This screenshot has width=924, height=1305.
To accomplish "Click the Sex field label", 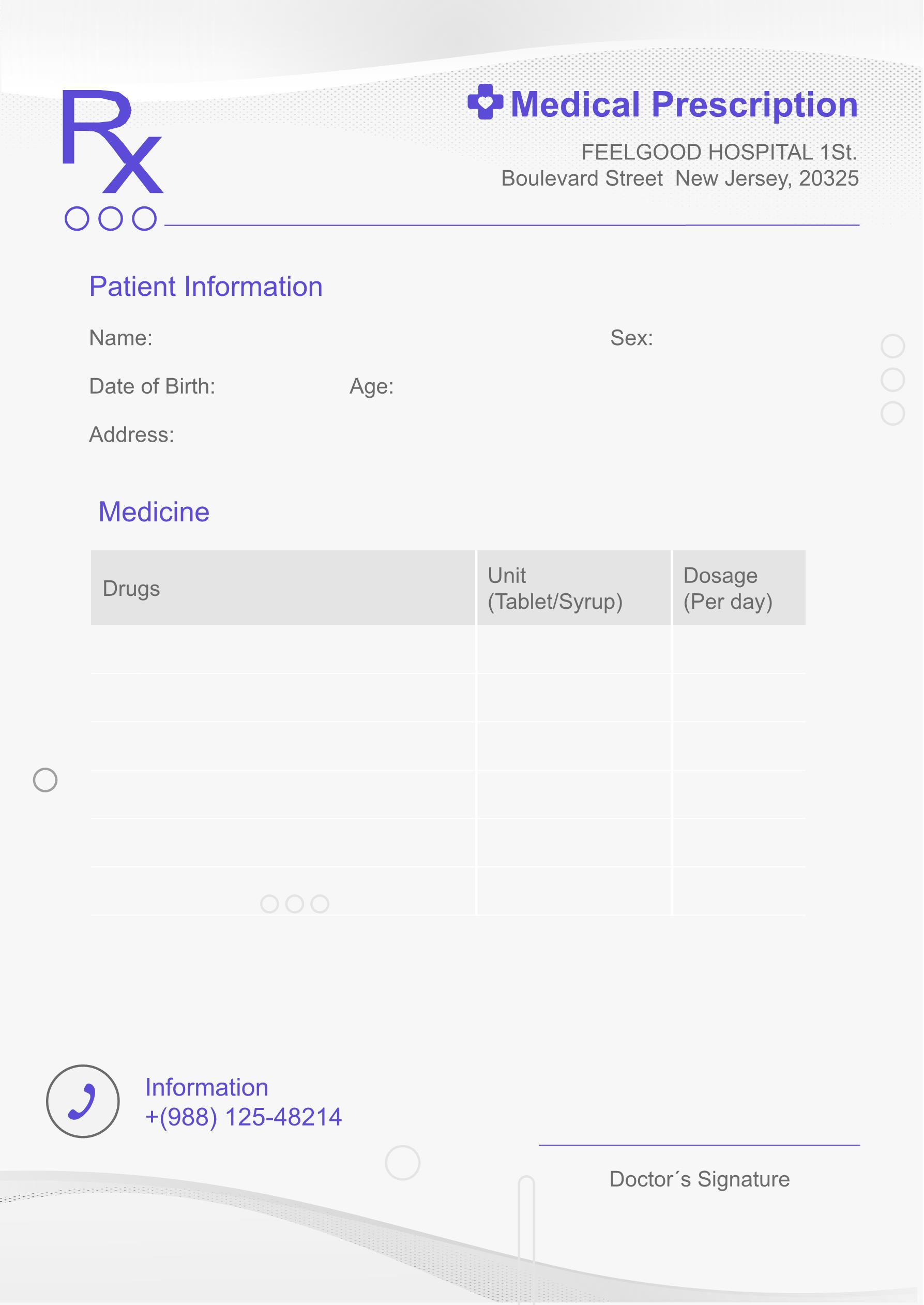I will [631, 338].
